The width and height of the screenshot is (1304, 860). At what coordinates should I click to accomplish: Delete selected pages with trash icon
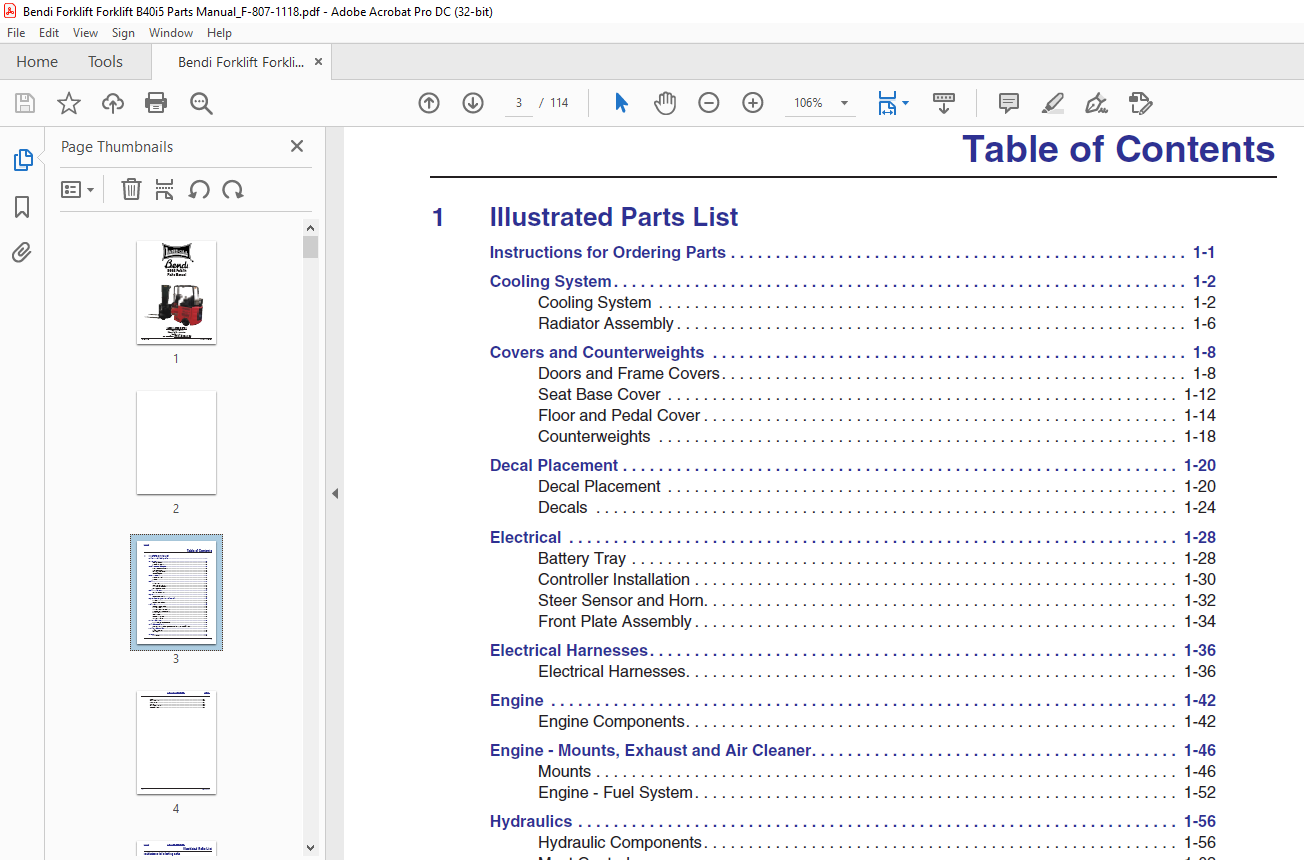[131, 189]
